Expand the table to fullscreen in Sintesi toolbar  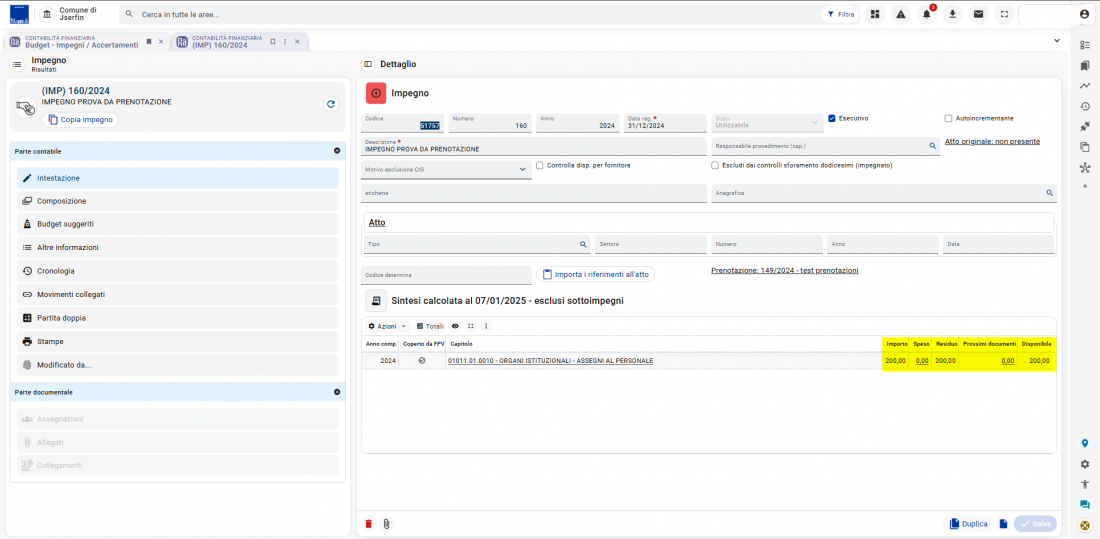click(x=471, y=326)
